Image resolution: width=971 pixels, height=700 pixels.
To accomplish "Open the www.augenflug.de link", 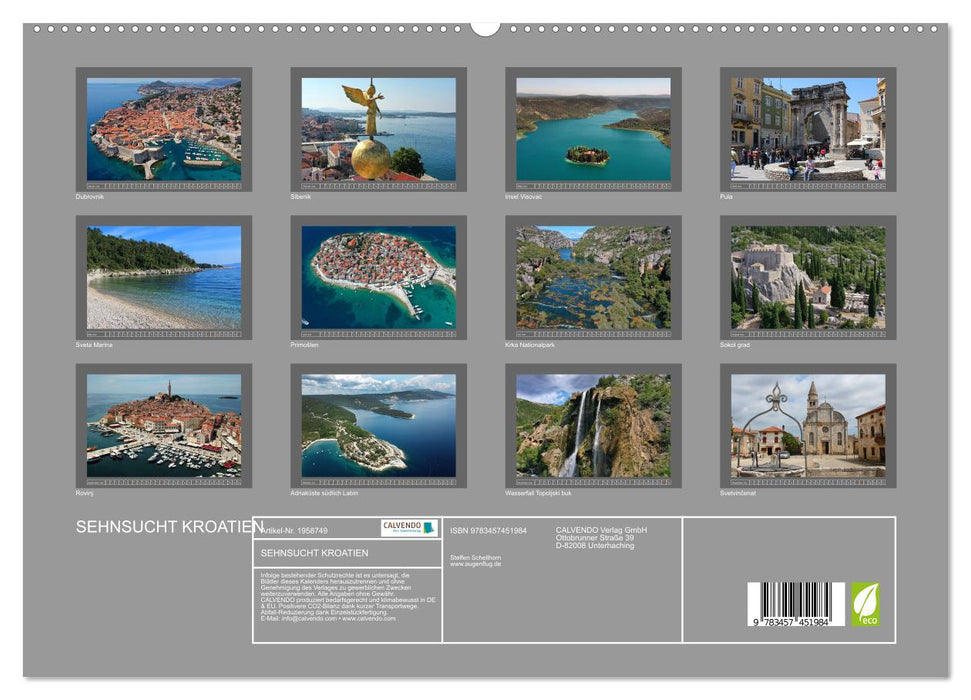I will click(475, 563).
